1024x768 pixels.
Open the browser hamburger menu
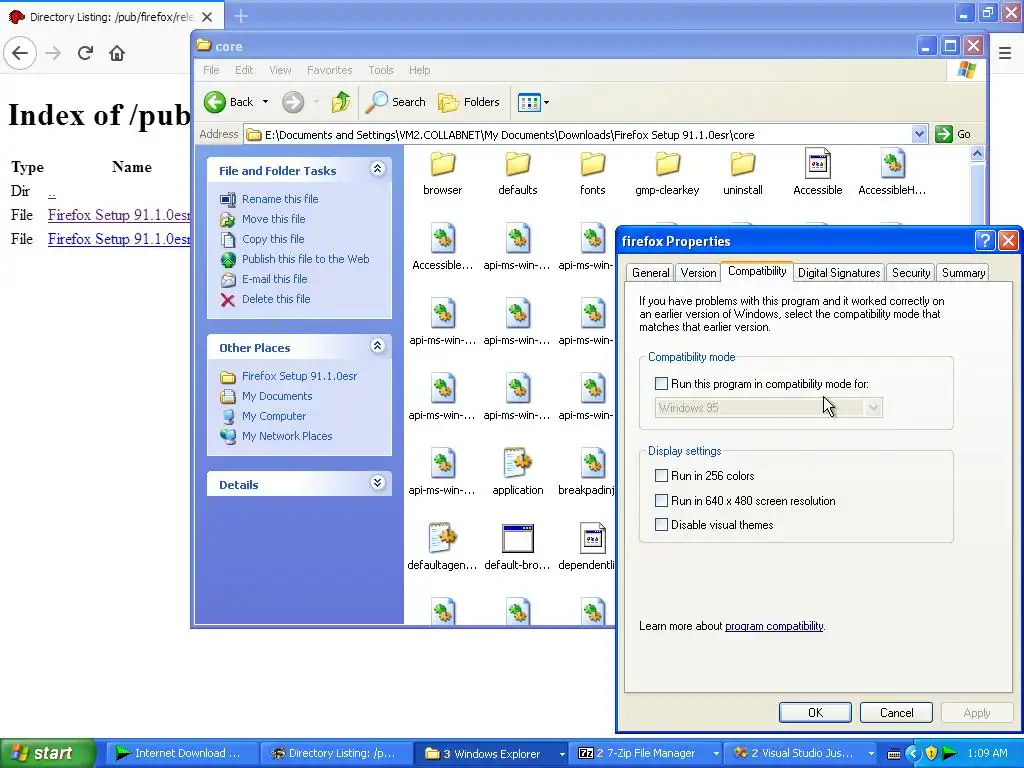pos(1004,53)
